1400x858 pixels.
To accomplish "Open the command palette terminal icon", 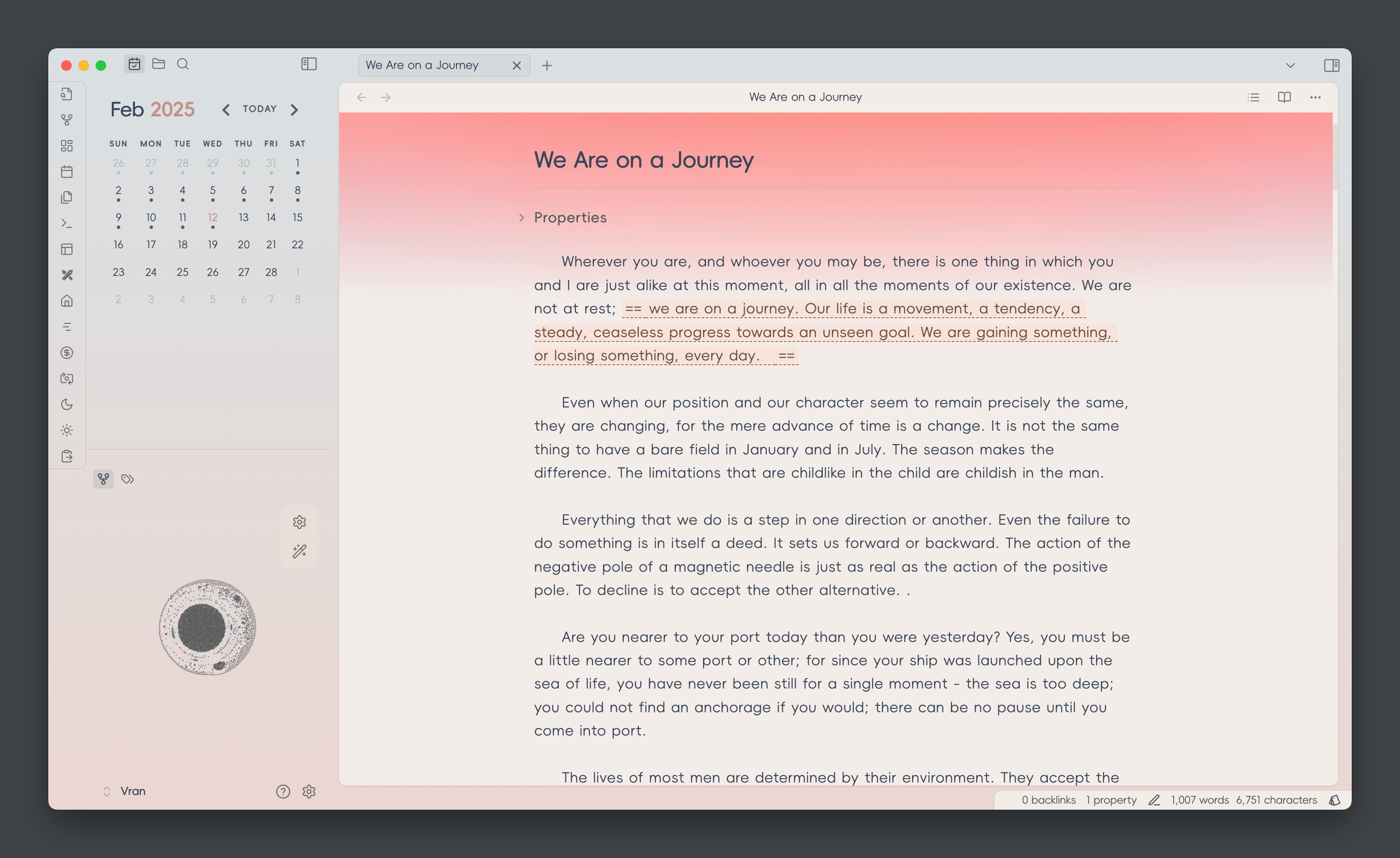I will click(66, 223).
